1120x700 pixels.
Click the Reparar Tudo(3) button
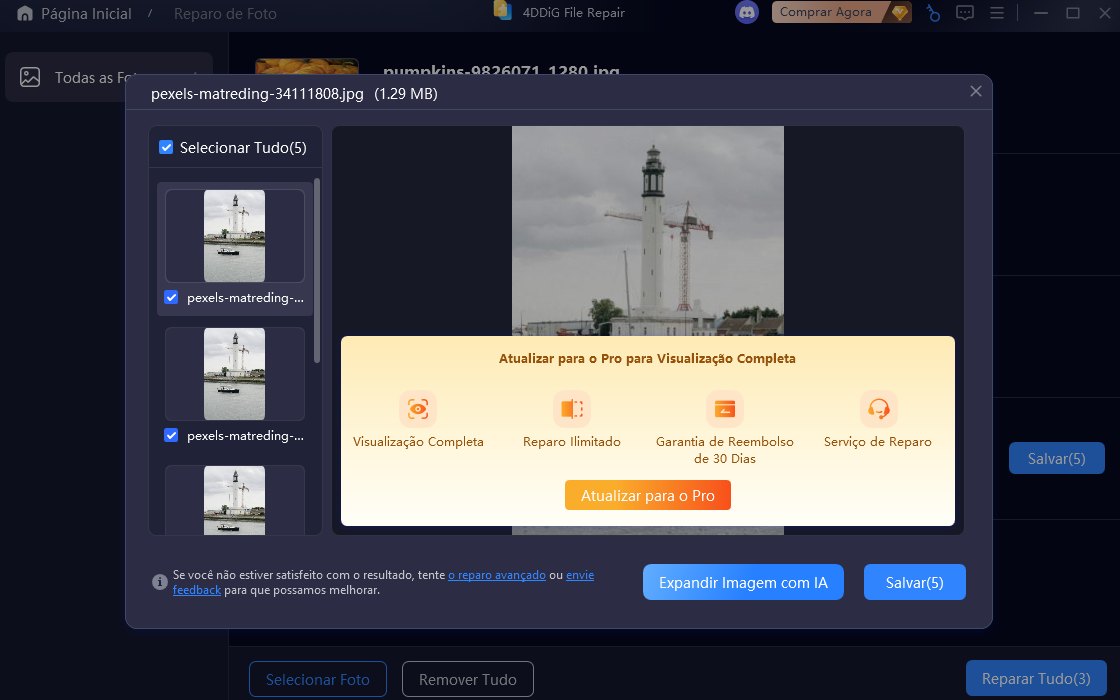pos(1036,679)
